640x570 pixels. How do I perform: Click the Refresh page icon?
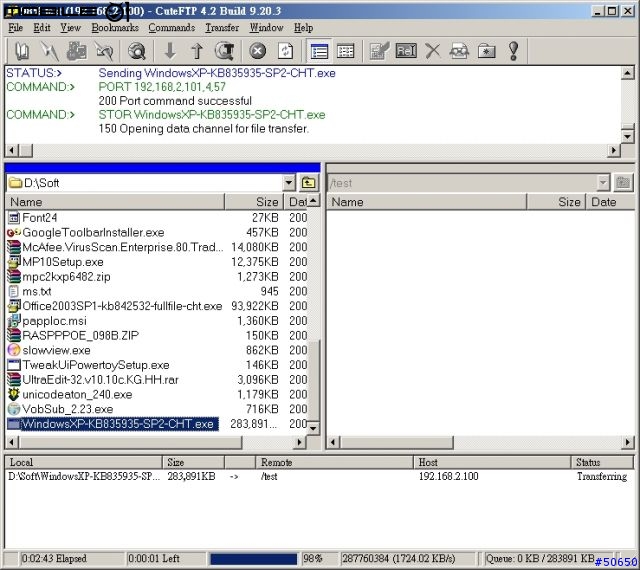[285, 51]
